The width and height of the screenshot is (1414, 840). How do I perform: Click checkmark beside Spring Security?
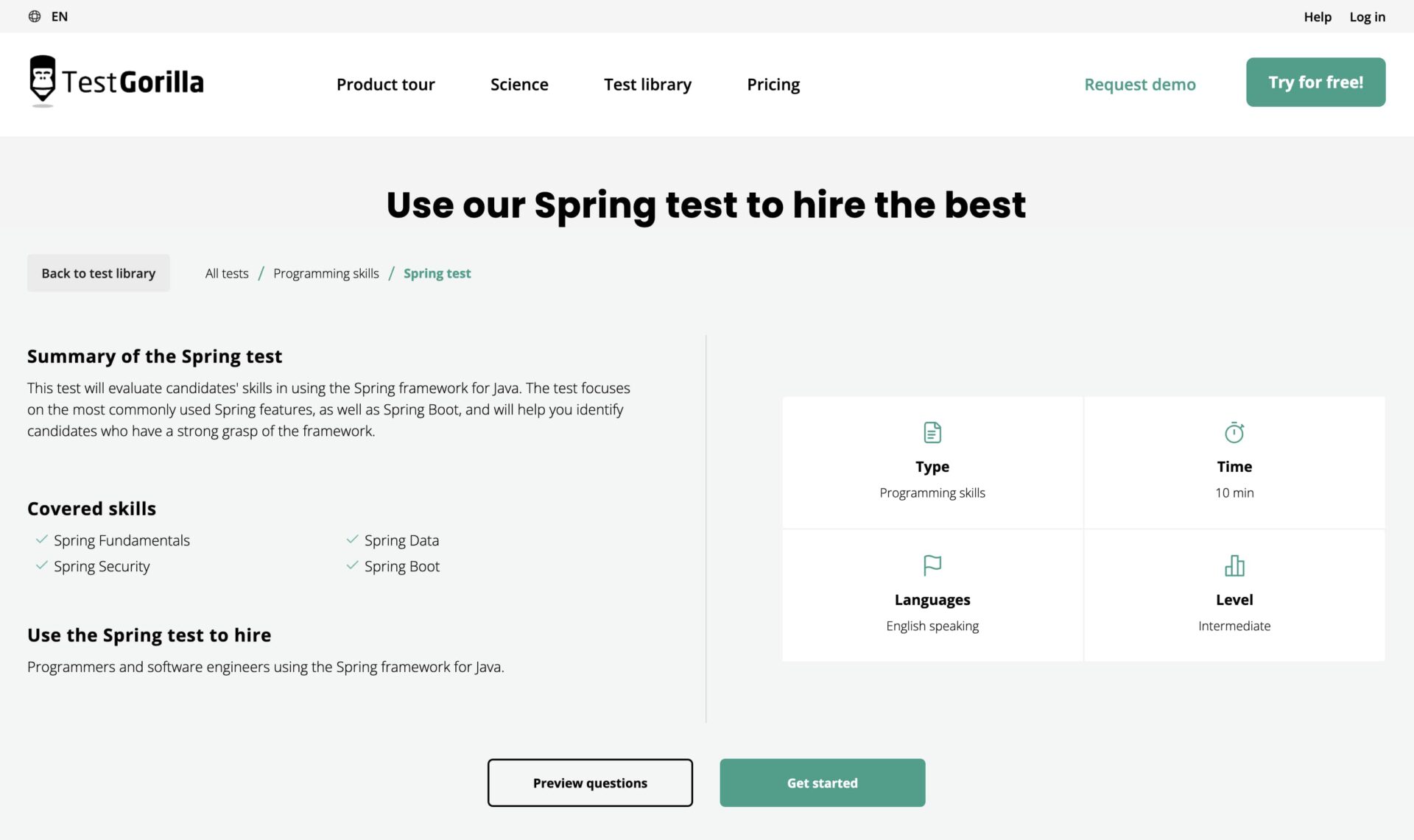(x=42, y=565)
